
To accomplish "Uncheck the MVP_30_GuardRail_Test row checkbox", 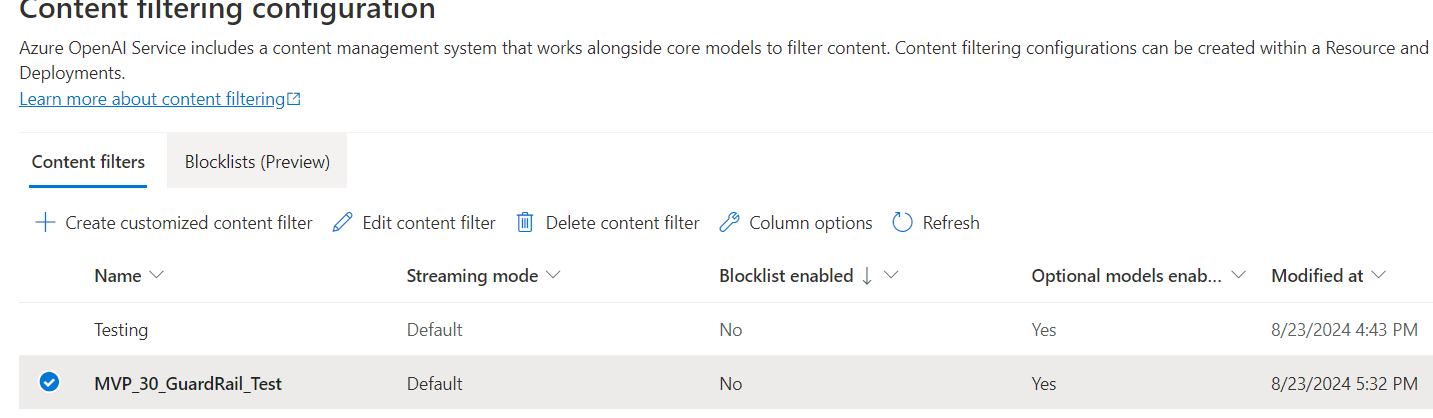I will click(48, 381).
